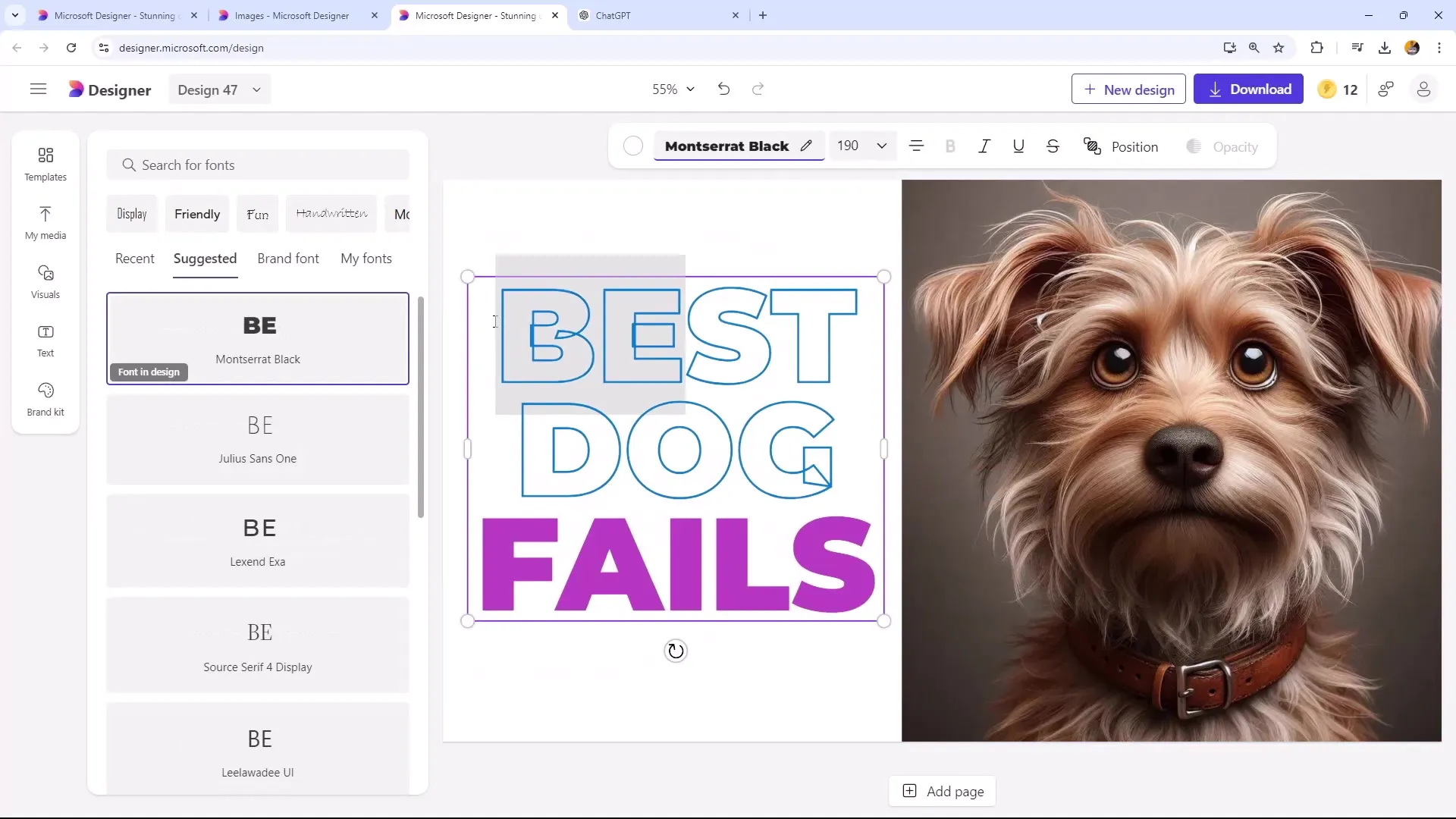Filter fonts by Display style
The height and width of the screenshot is (819, 1456).
132,214
